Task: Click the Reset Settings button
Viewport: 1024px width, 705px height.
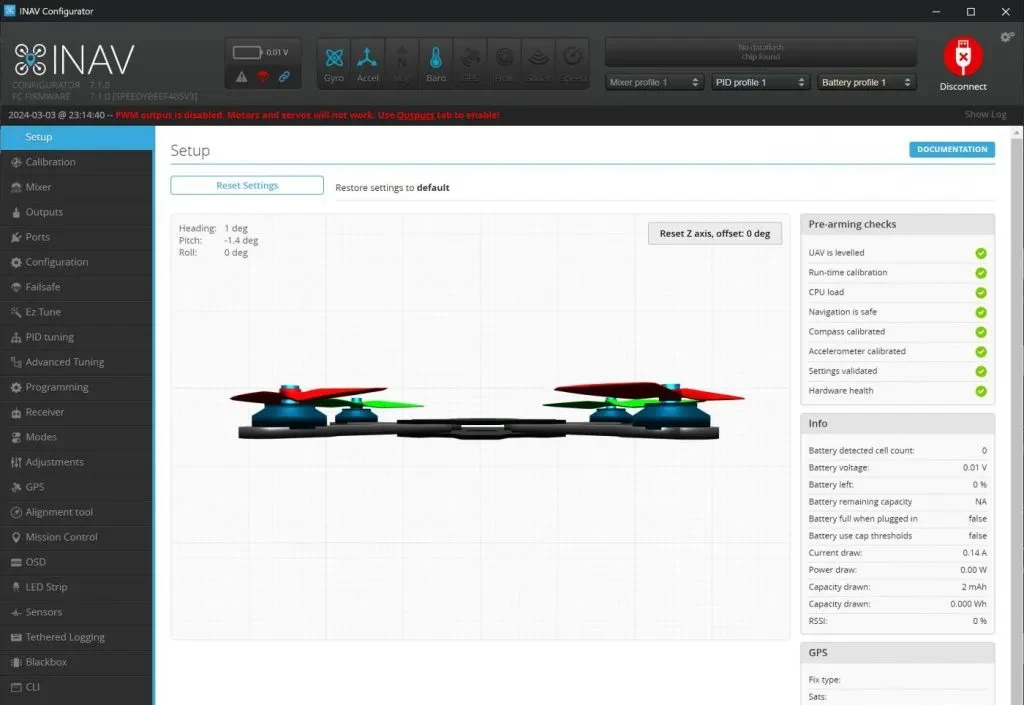Action: point(247,185)
